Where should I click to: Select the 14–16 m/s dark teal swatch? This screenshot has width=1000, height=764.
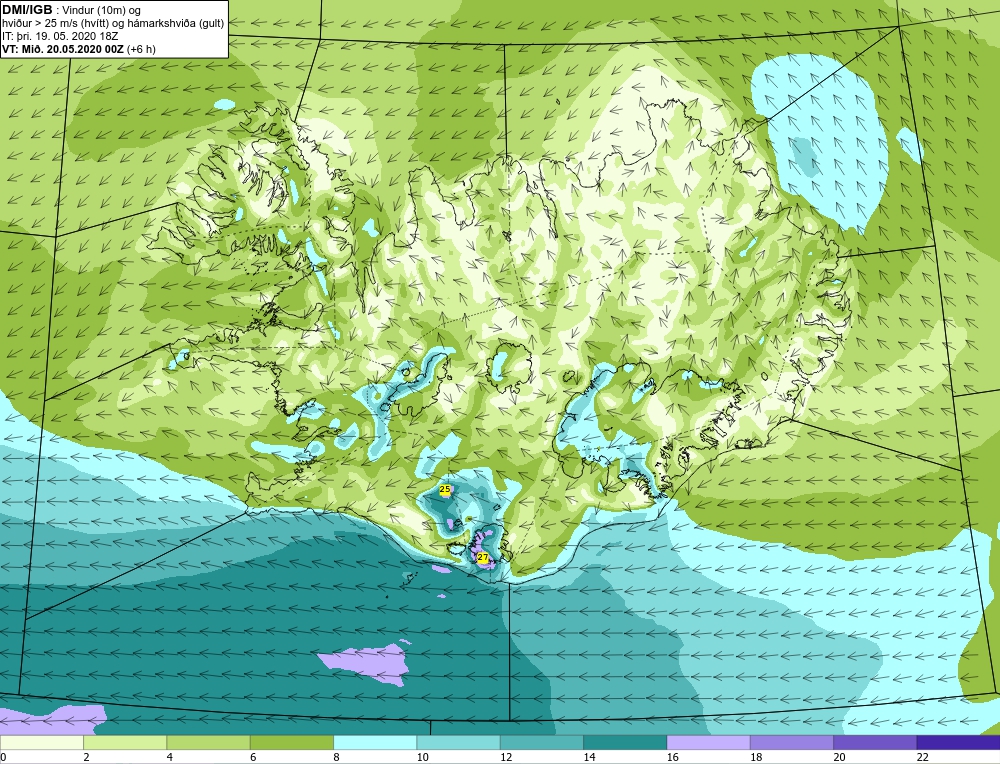pos(625,742)
